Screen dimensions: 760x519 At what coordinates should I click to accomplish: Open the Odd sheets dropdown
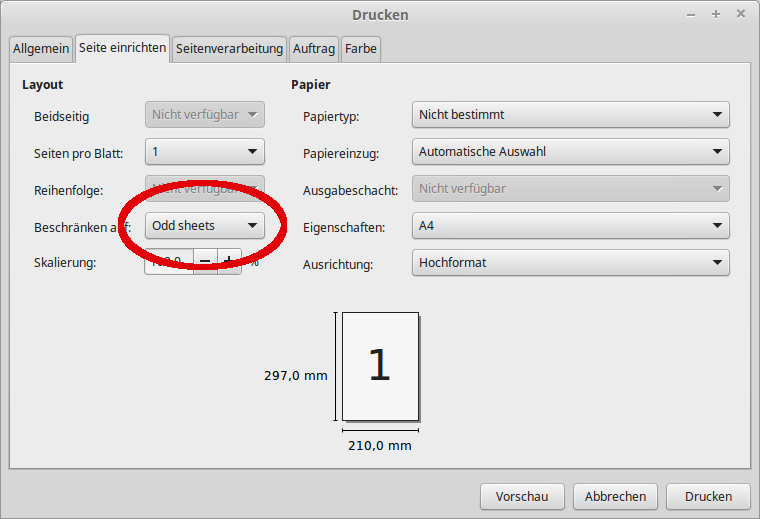pyautogui.click(x=205, y=226)
